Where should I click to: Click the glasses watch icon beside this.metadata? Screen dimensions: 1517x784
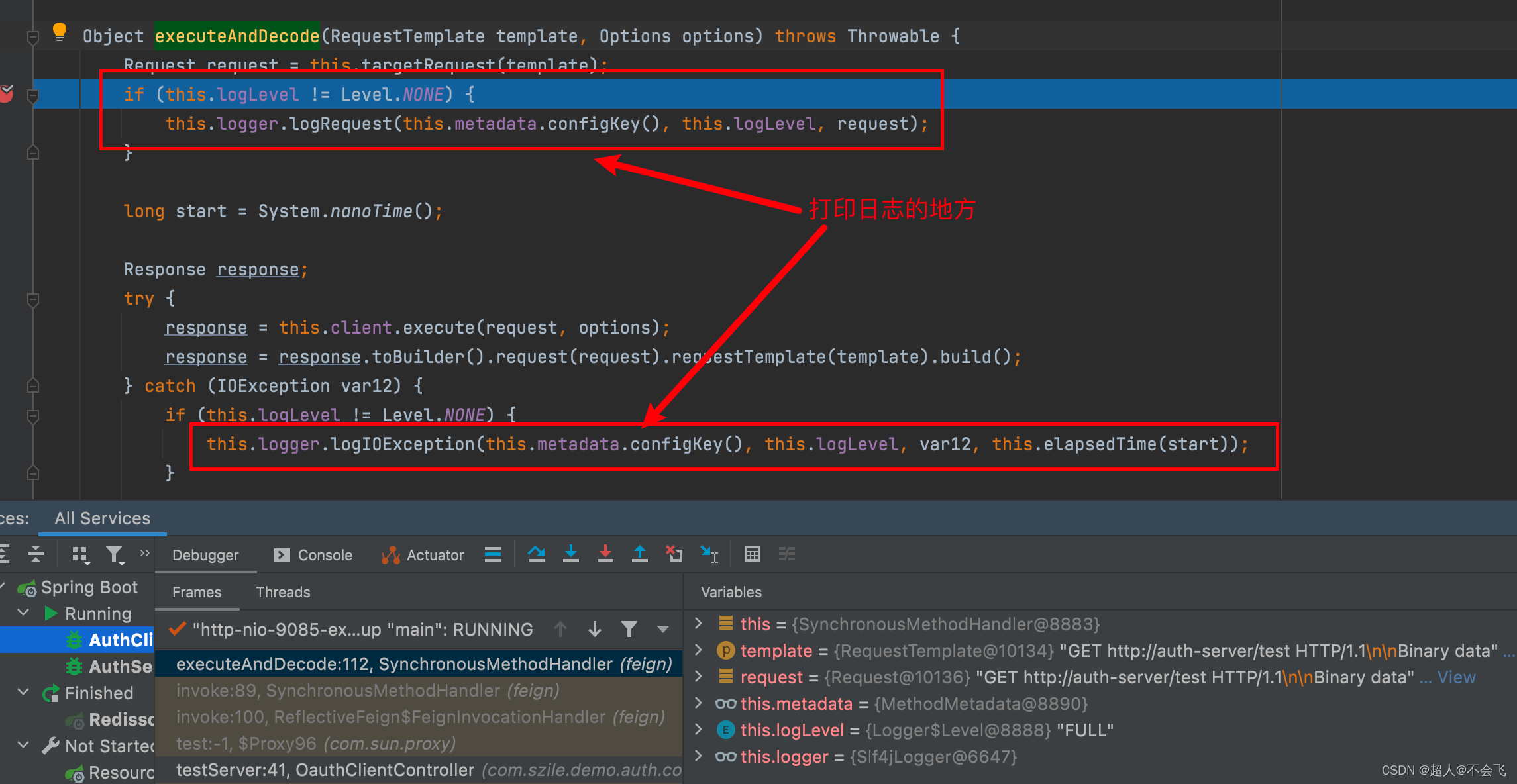coord(726,704)
